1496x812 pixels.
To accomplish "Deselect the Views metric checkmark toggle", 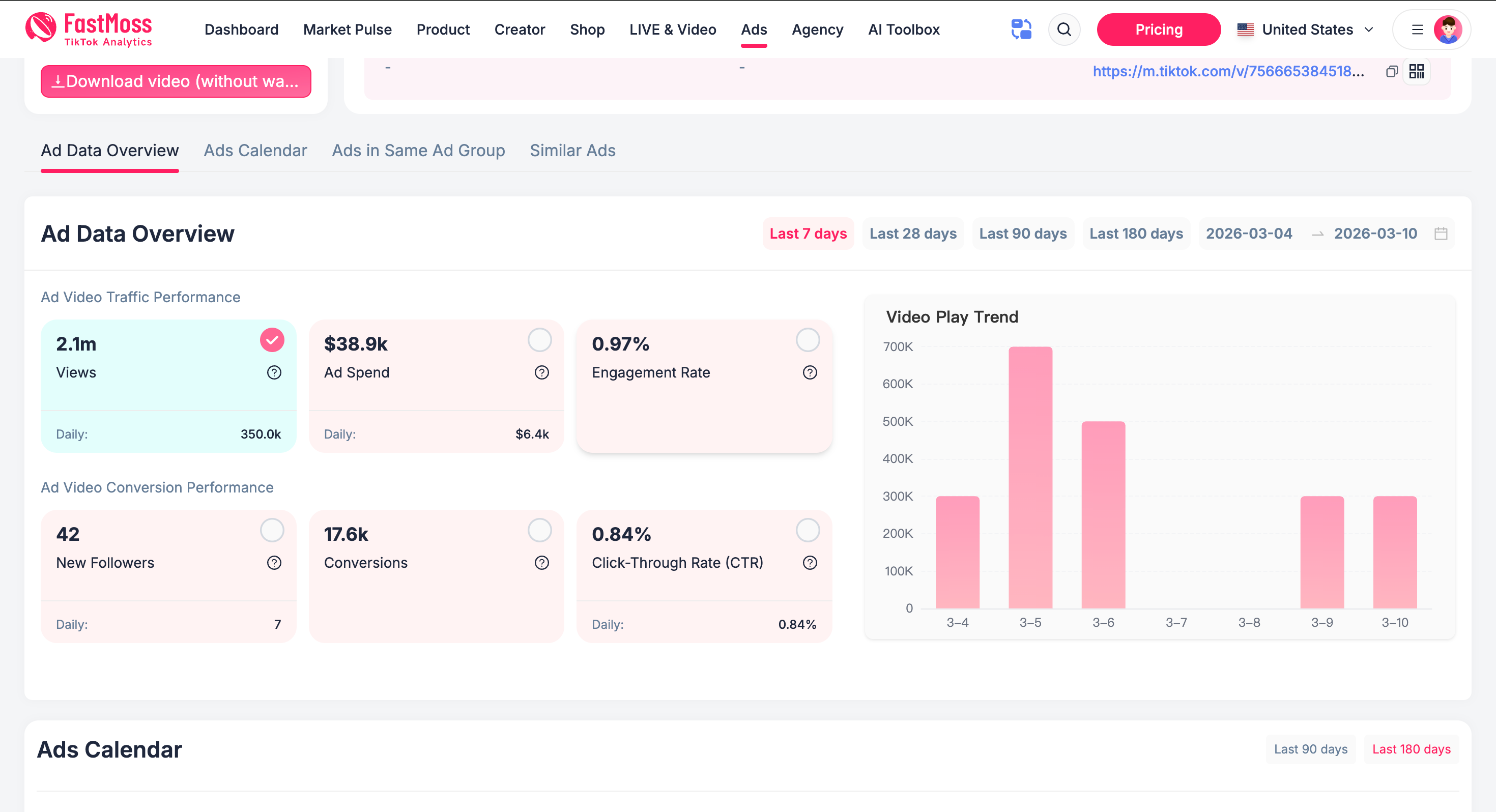I will [x=271, y=340].
